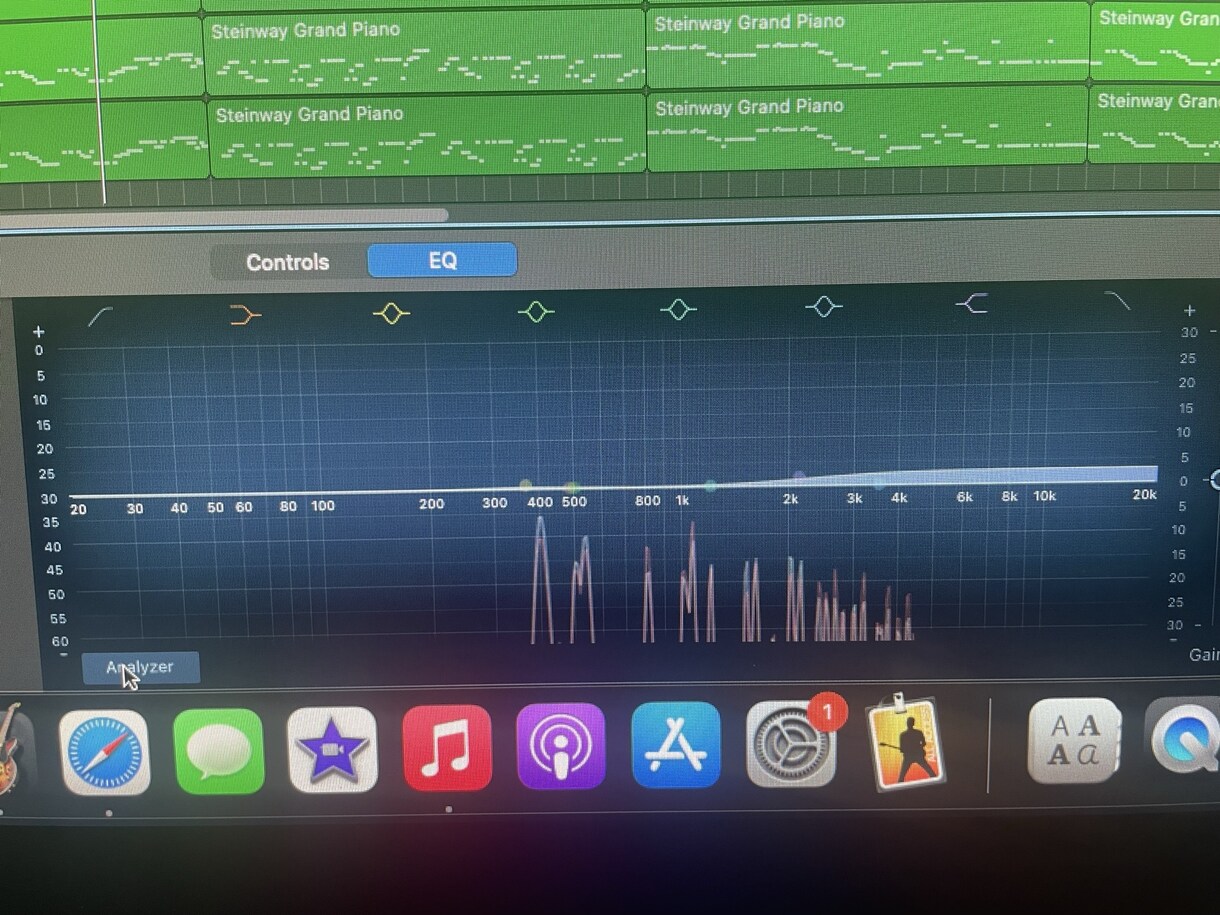Open Music app from the dock
The height and width of the screenshot is (915, 1220).
point(447,748)
